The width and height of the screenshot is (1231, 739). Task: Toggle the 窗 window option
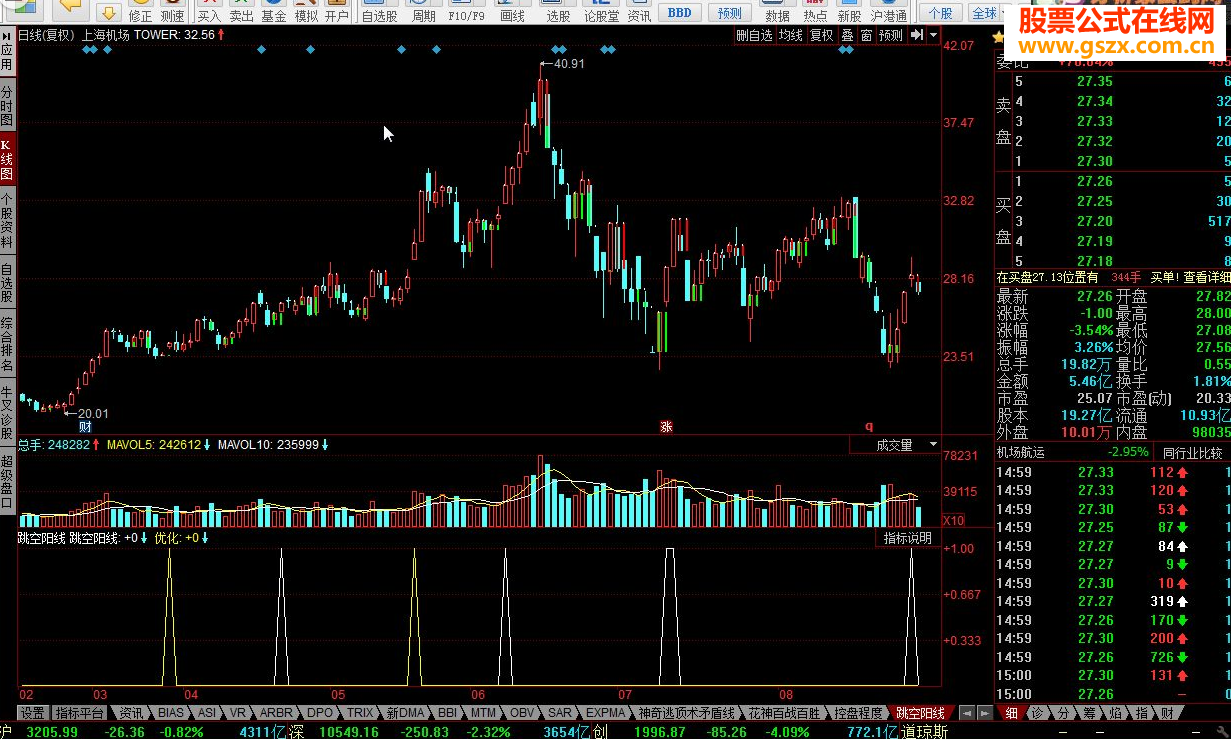coord(866,35)
